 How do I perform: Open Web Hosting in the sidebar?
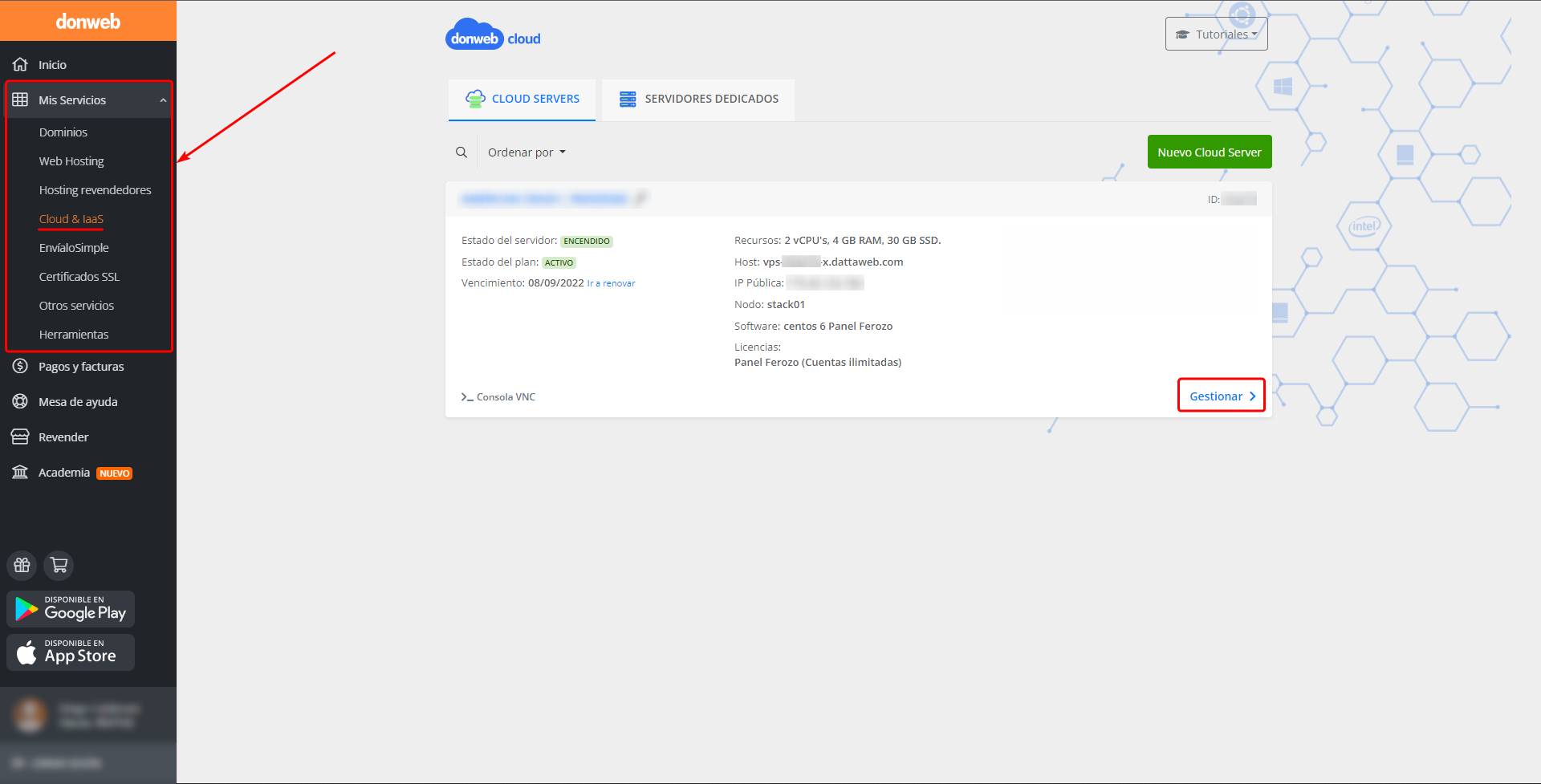tap(71, 161)
